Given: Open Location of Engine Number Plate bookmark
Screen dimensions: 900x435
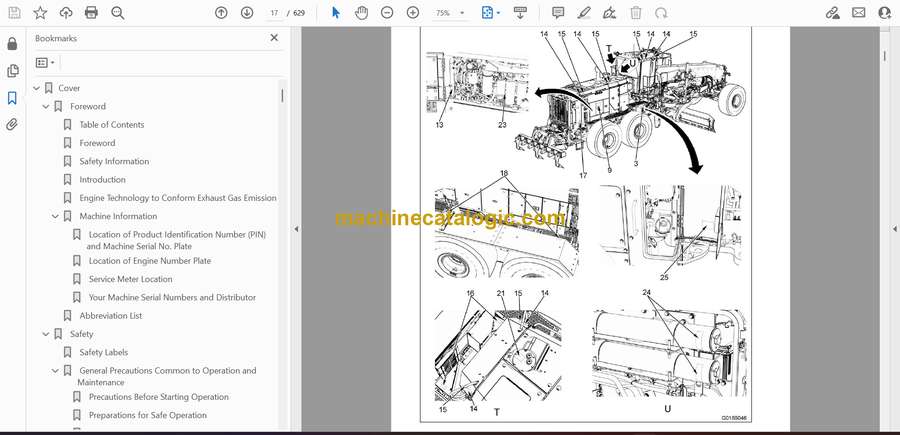Looking at the screenshot, I should [x=150, y=261].
